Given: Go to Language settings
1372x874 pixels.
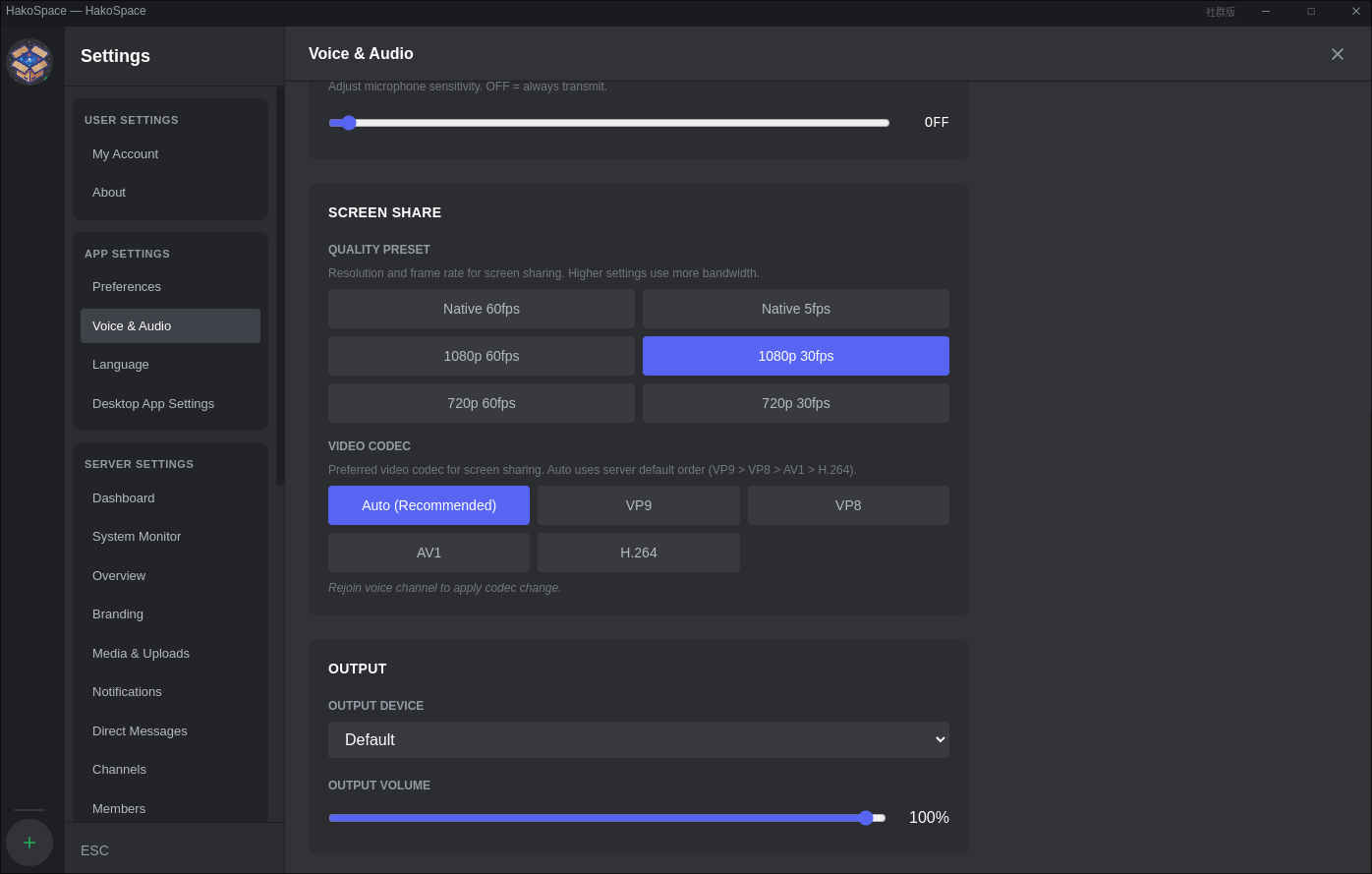Looking at the screenshot, I should (121, 365).
